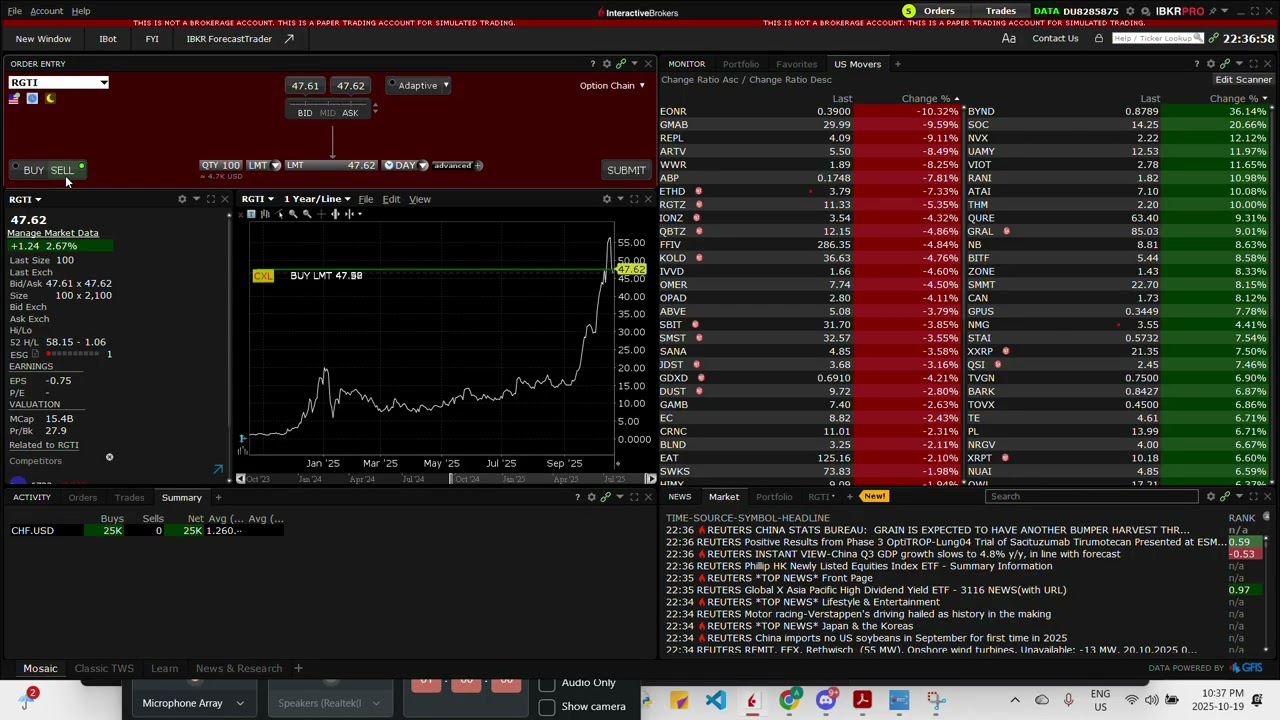Maximize the RGTI quote details panel
1280x720 pixels.
(x=210, y=199)
